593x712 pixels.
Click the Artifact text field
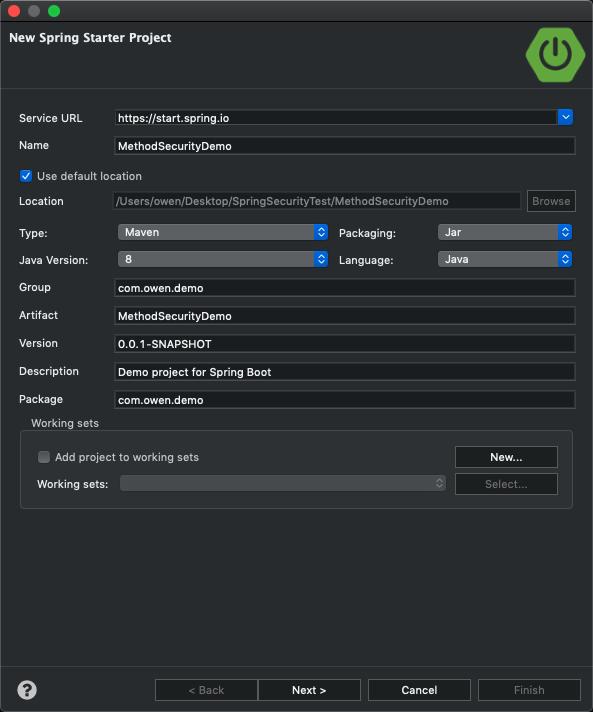[x=345, y=316]
